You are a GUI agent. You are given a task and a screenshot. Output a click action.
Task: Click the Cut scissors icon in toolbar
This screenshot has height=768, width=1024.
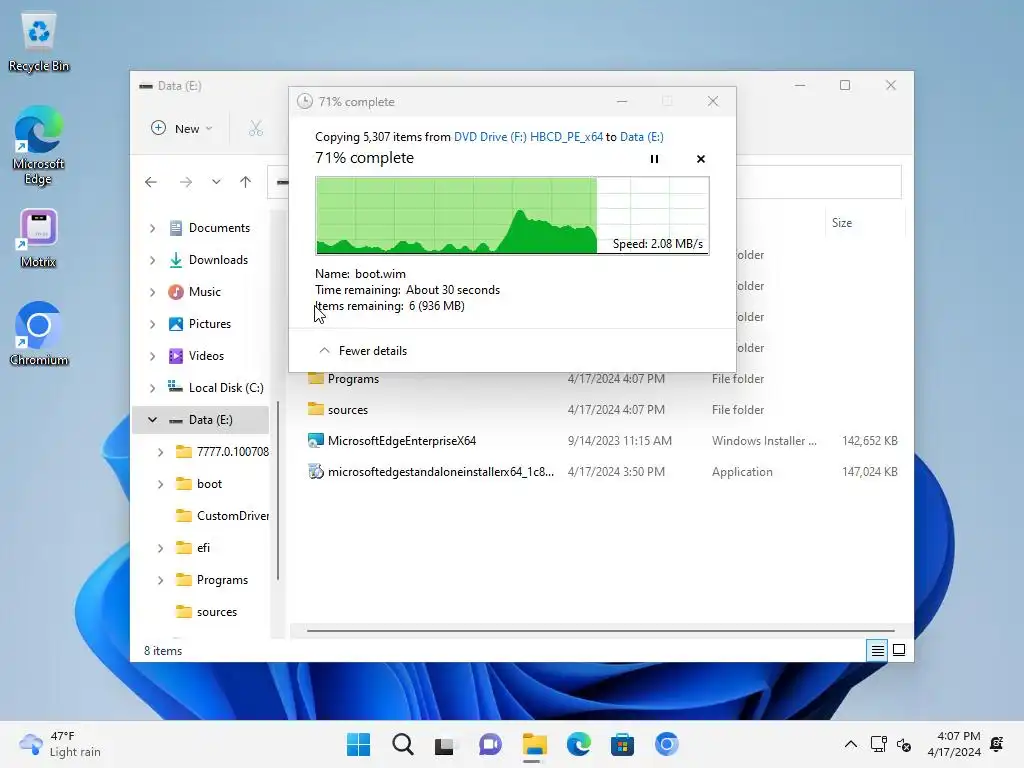pos(255,129)
